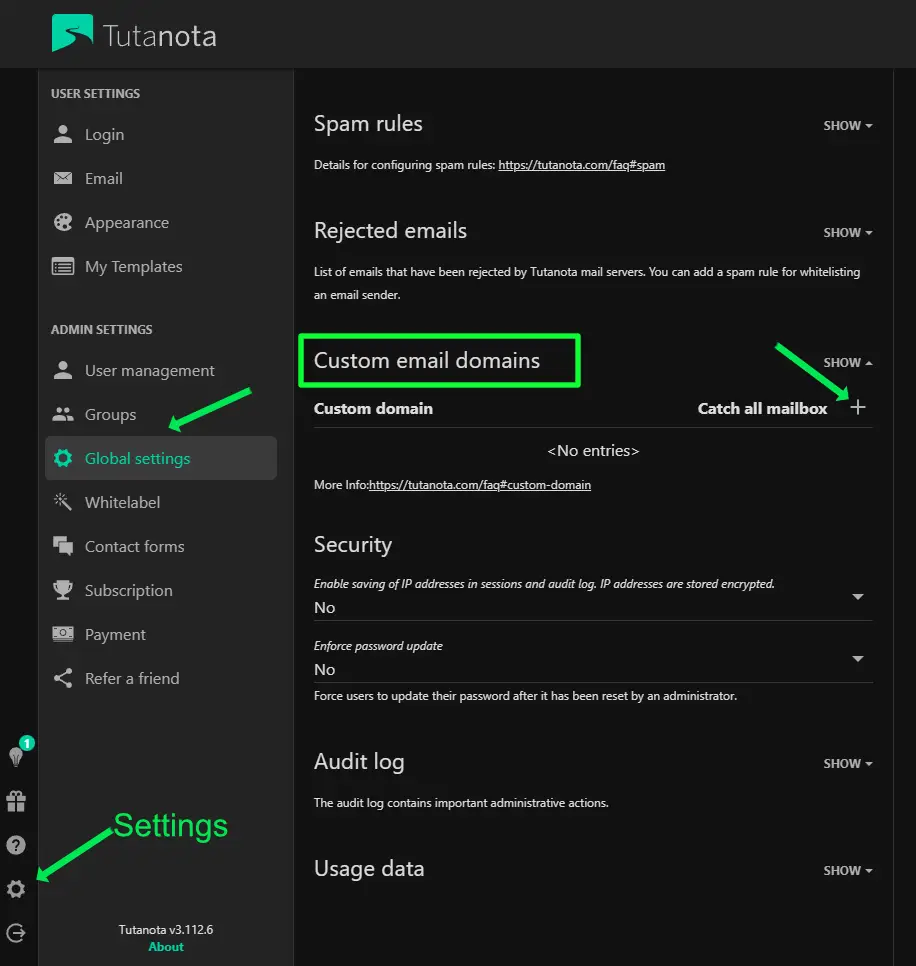Click the 'Spam rules' heading
This screenshot has width=916, height=966.
pos(368,124)
